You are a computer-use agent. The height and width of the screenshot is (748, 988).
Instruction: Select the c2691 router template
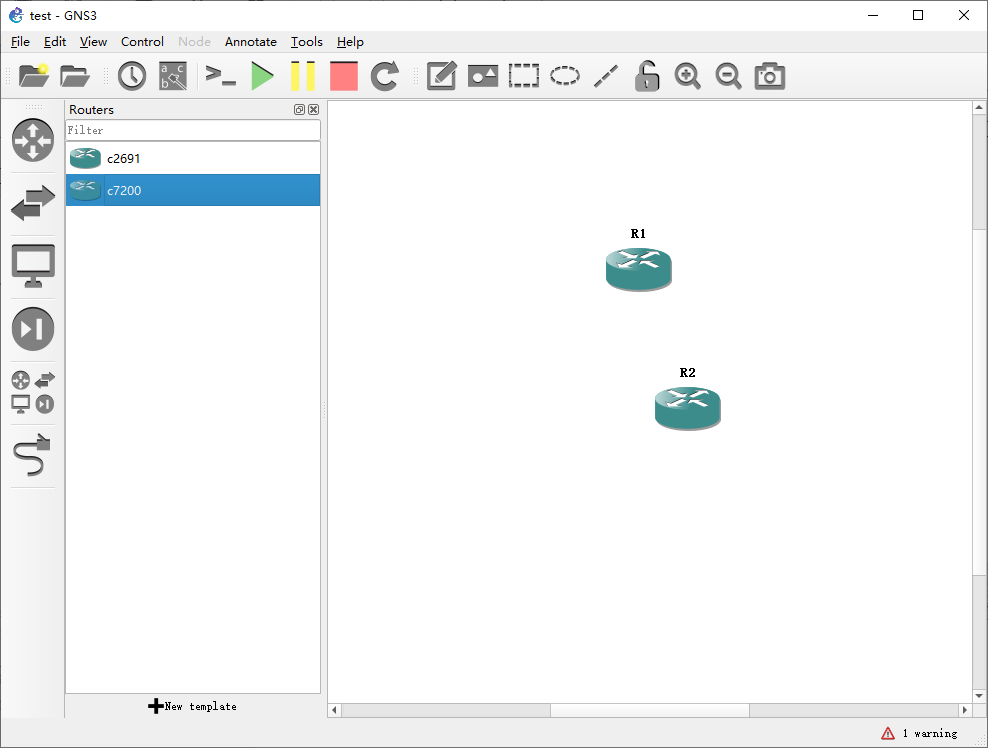click(193, 158)
